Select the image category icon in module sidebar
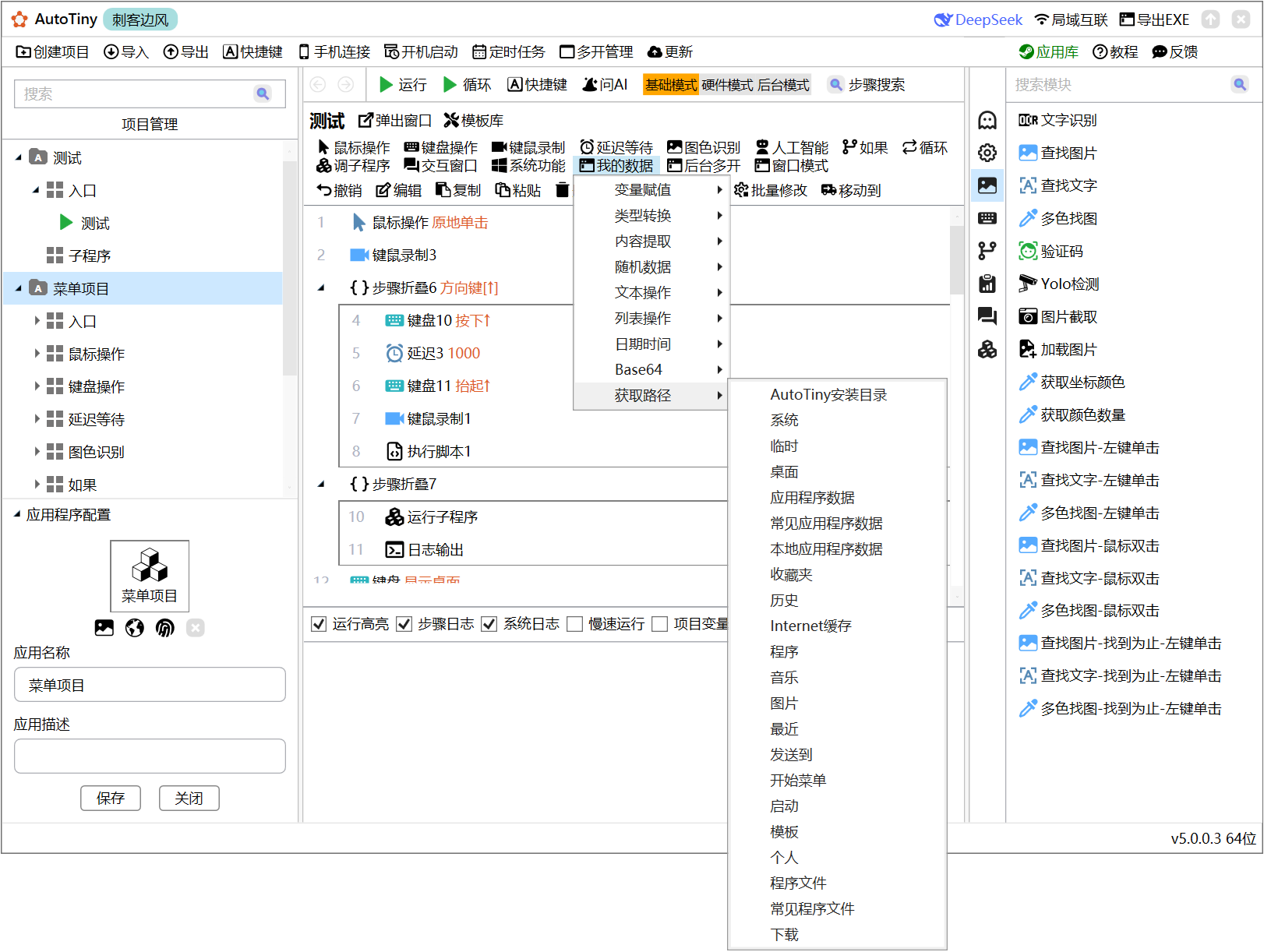Screen dimensions: 1264x952 (x=987, y=185)
